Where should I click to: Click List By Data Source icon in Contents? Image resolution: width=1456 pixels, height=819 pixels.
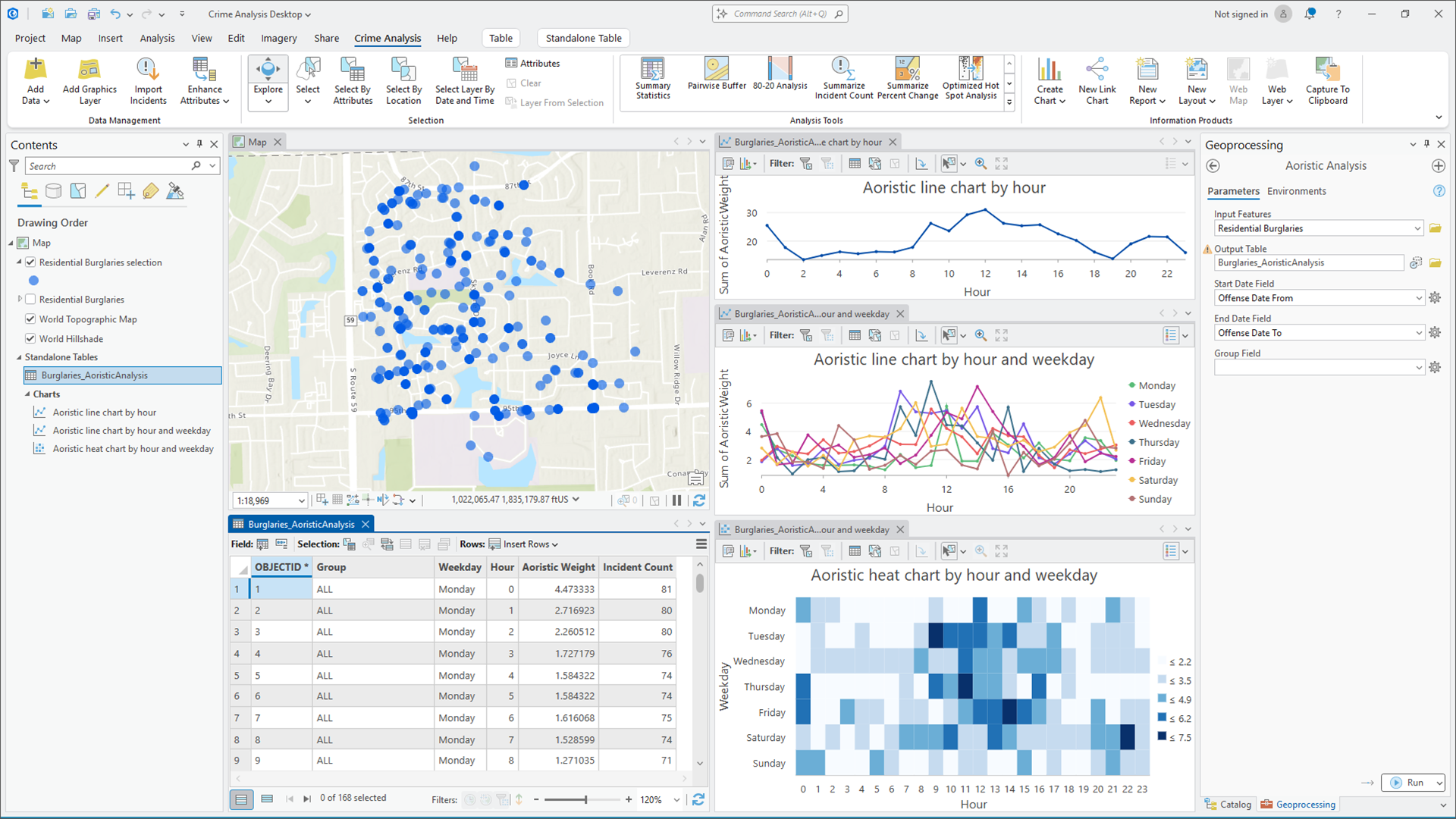[53, 191]
